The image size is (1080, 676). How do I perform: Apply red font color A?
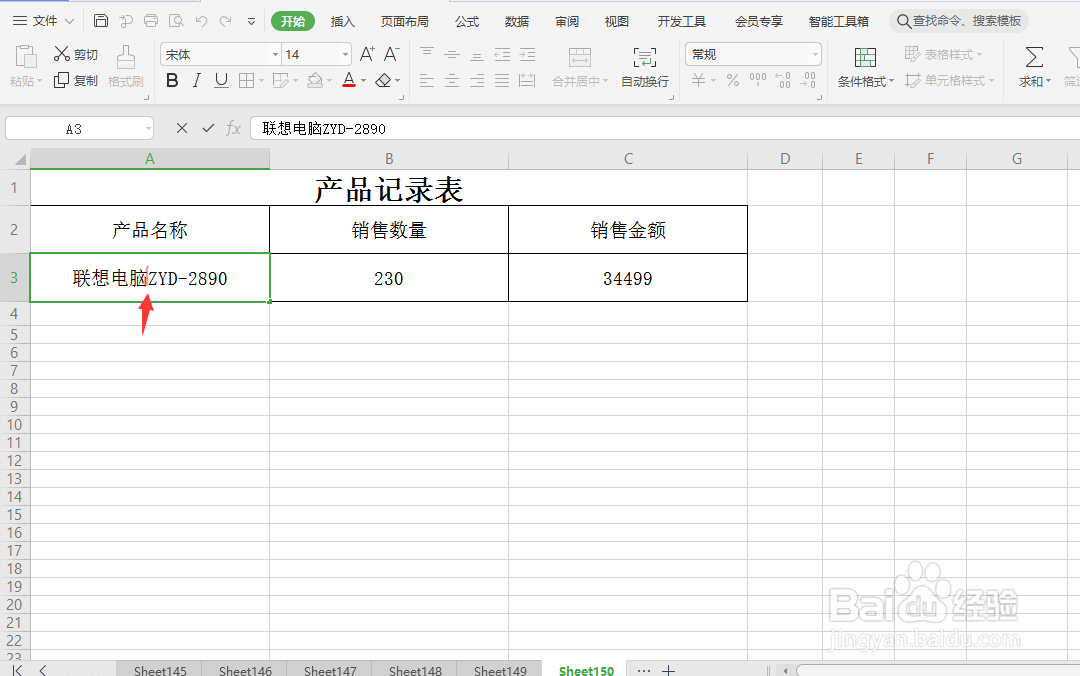point(349,81)
